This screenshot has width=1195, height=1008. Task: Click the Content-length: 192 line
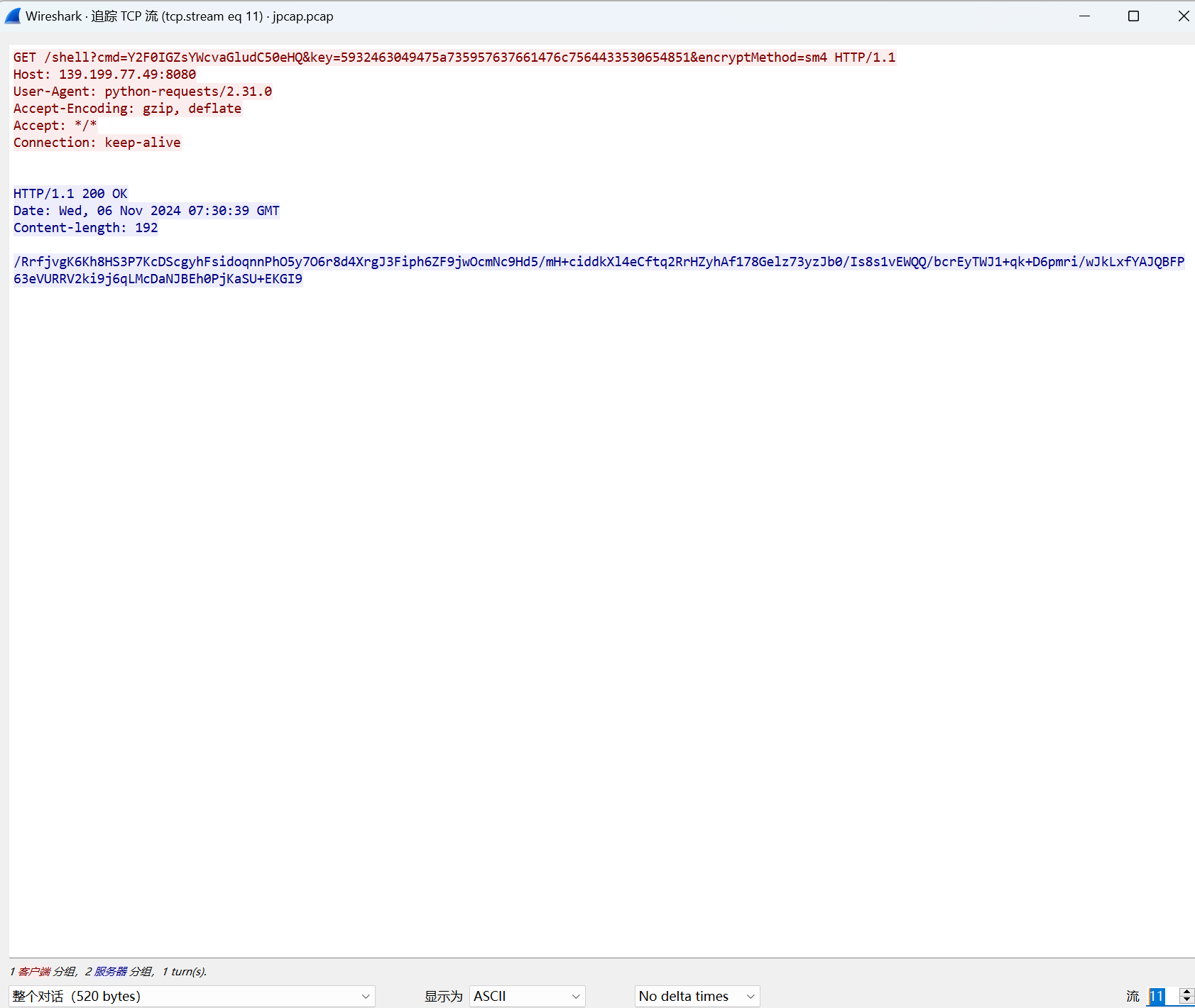point(85,228)
